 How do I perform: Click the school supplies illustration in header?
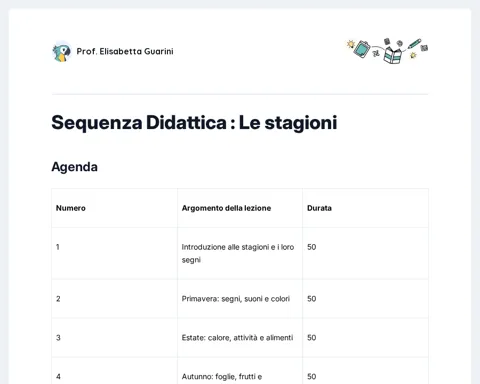tap(387, 51)
